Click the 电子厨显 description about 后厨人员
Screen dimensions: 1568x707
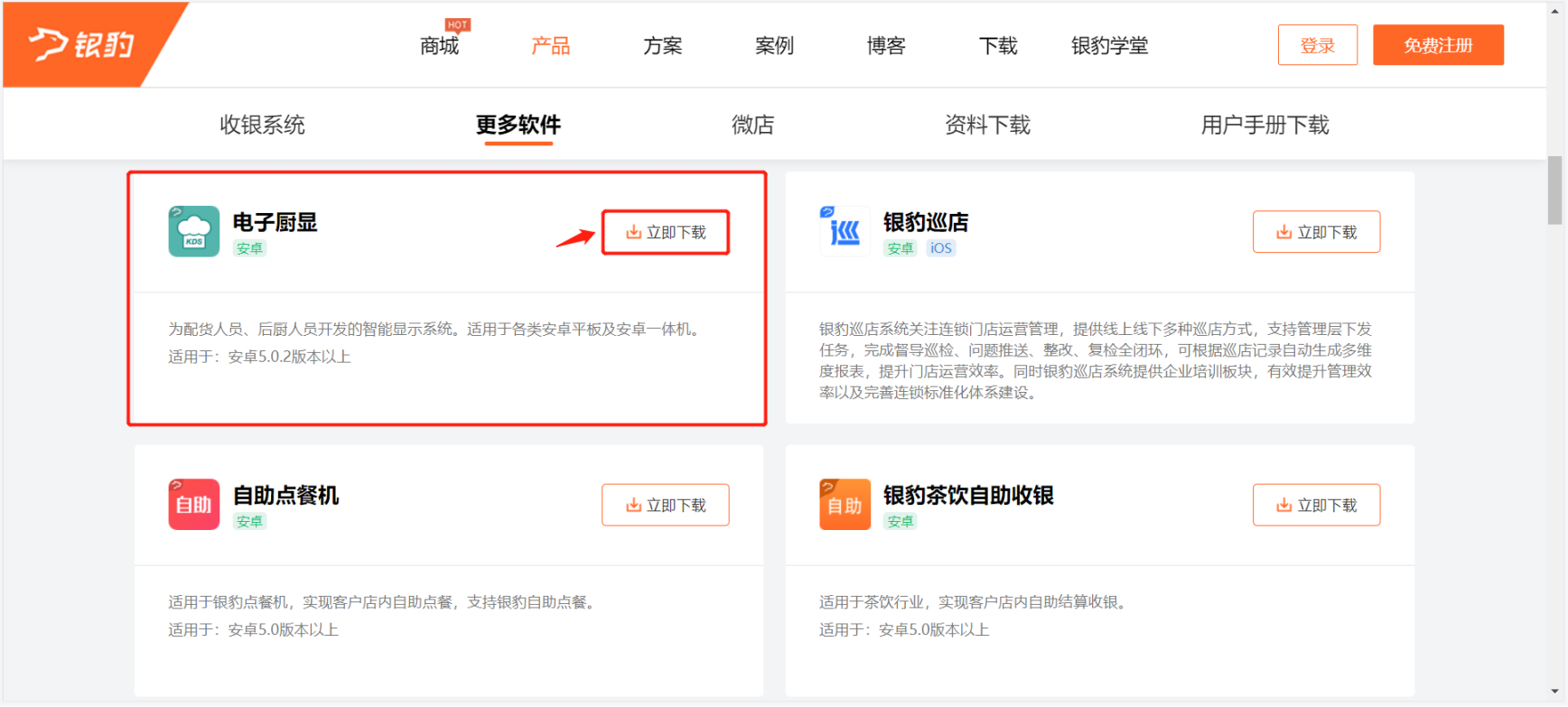coord(436,329)
